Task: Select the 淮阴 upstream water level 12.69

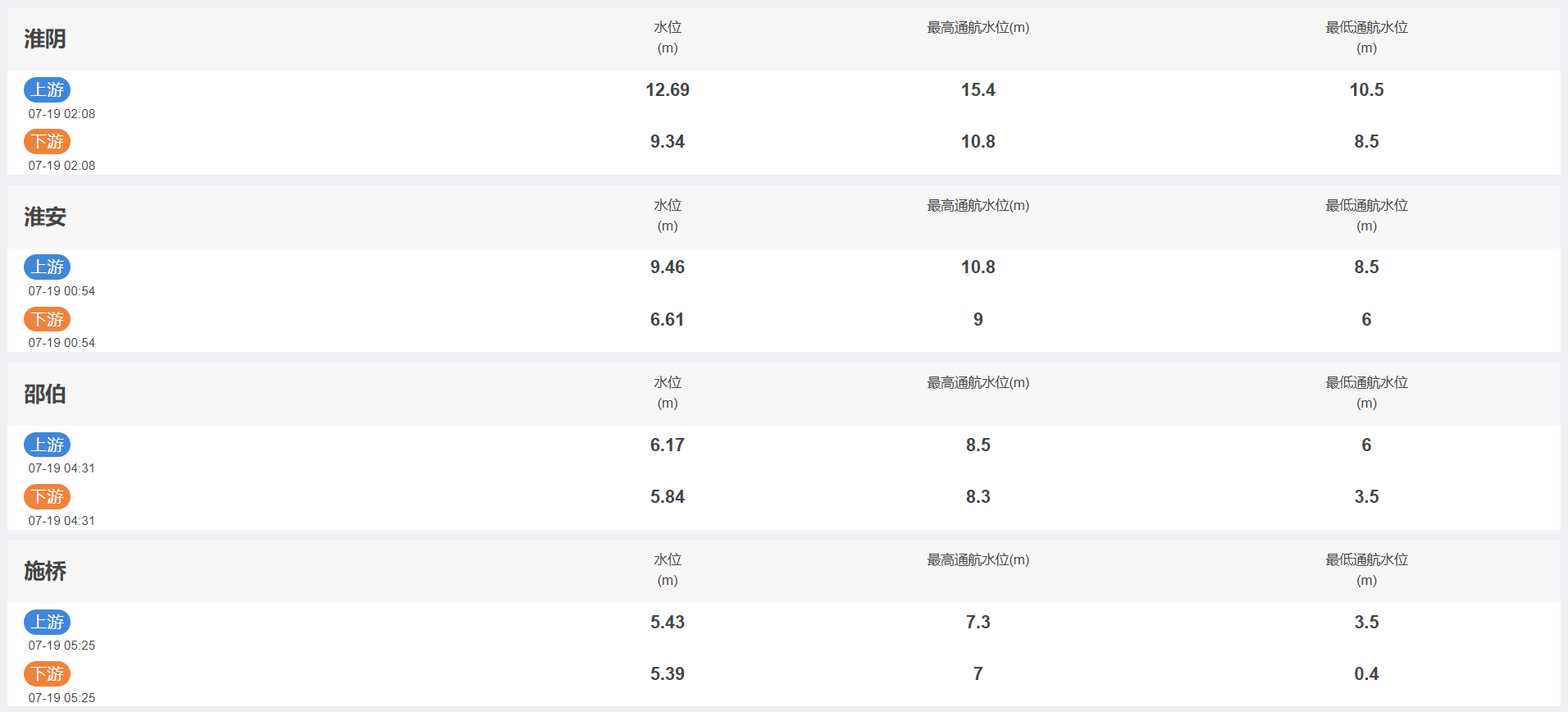Action: [x=668, y=89]
